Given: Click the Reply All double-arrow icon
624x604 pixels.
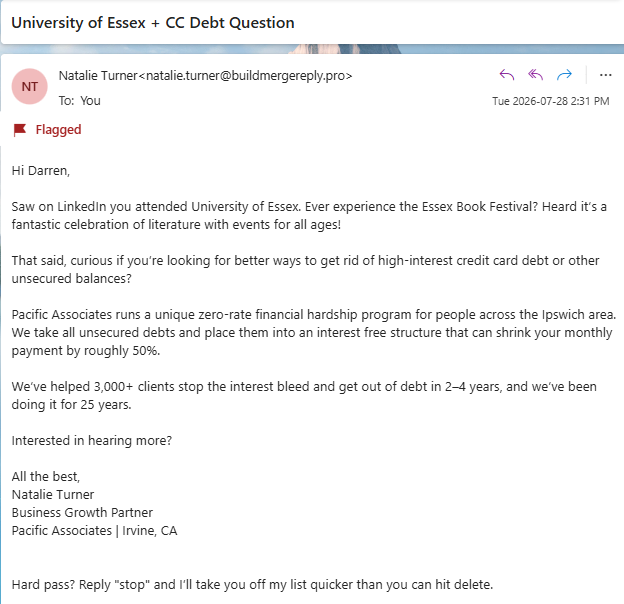Looking at the screenshot, I should pos(535,75).
